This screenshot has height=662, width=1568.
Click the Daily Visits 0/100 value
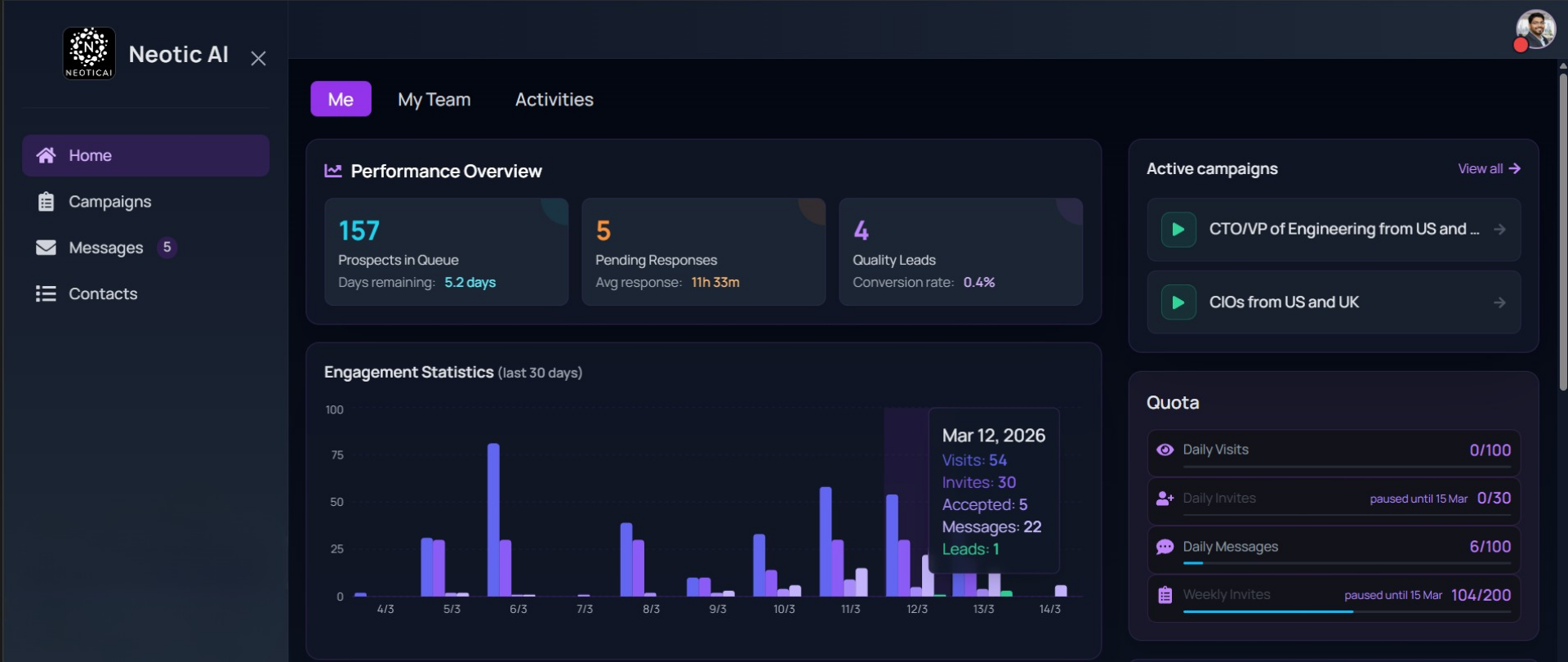click(x=1490, y=450)
